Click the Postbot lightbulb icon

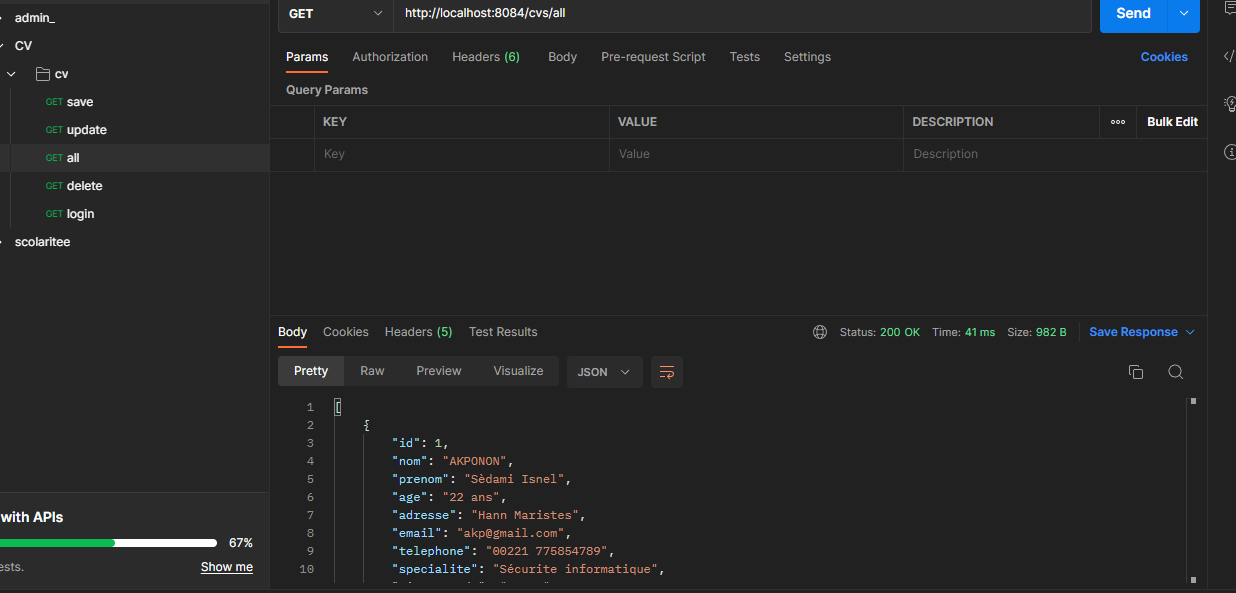1230,104
